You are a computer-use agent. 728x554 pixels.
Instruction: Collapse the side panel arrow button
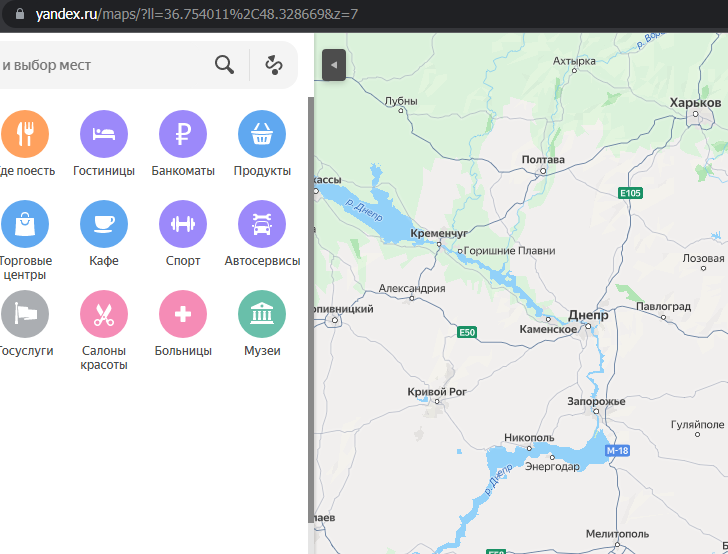(x=334, y=65)
